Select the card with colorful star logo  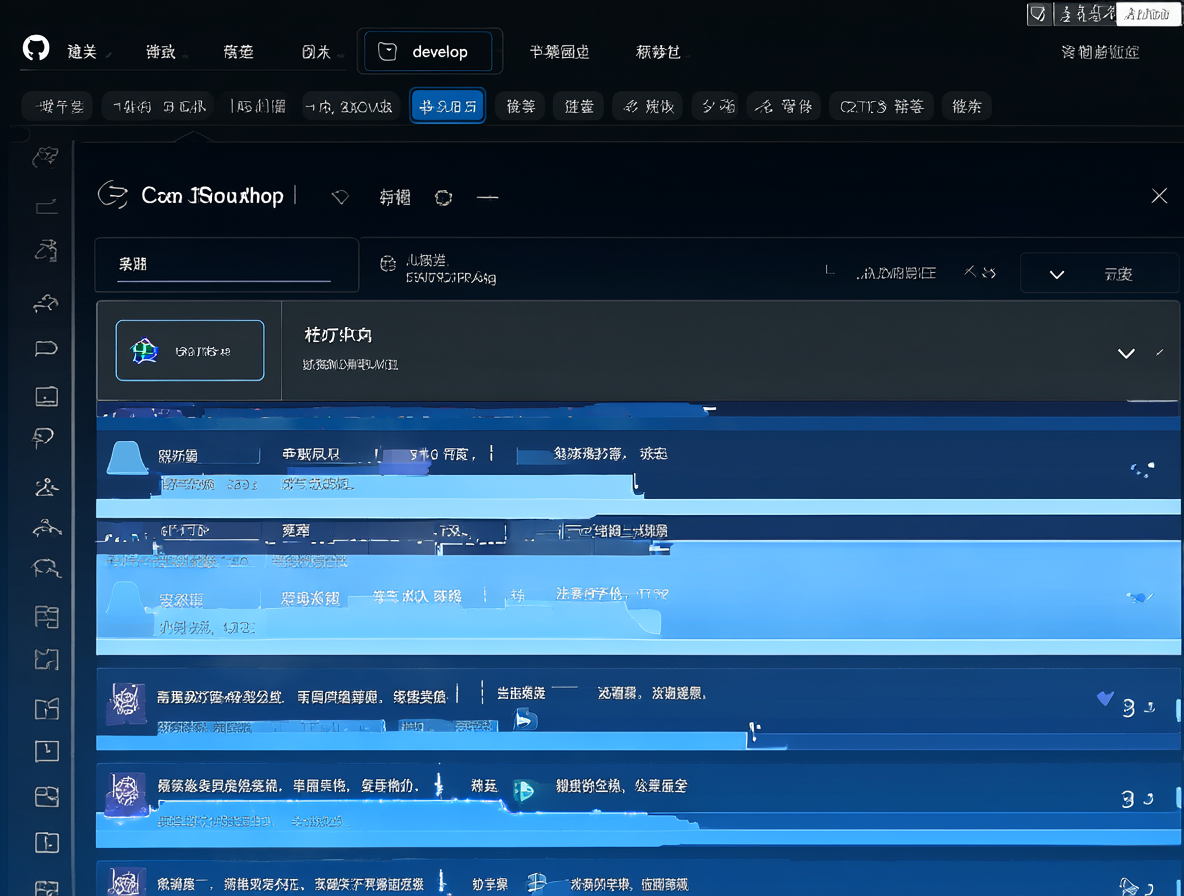[x=190, y=350]
